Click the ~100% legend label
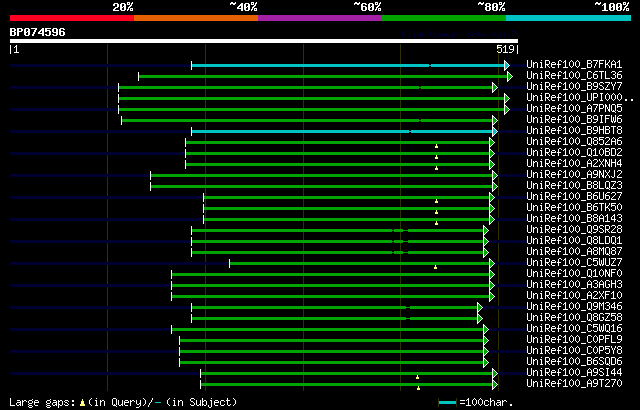Screen dimensions: 640x410 point(612,7)
